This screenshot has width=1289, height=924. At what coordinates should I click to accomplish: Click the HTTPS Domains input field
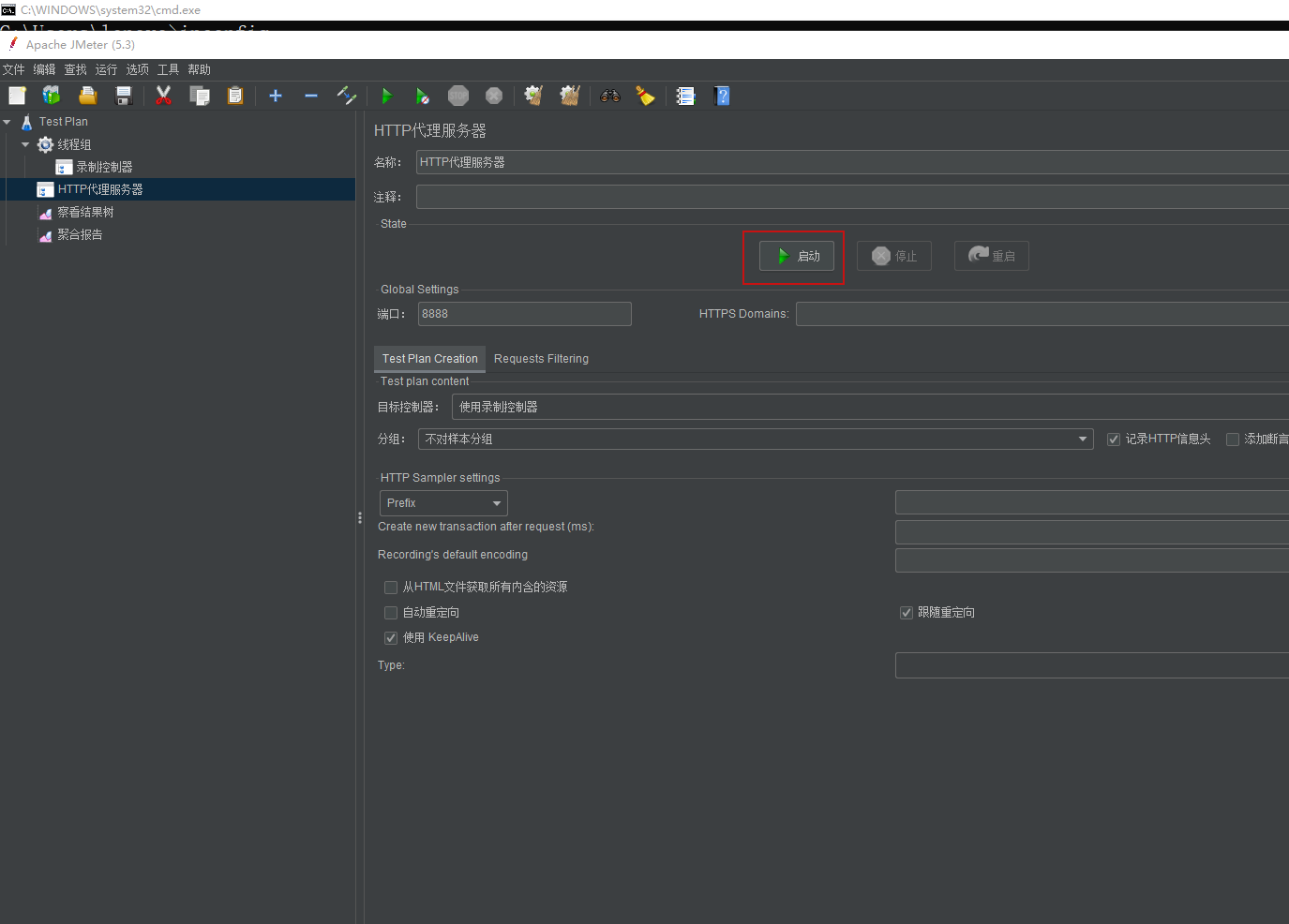(x=1042, y=314)
